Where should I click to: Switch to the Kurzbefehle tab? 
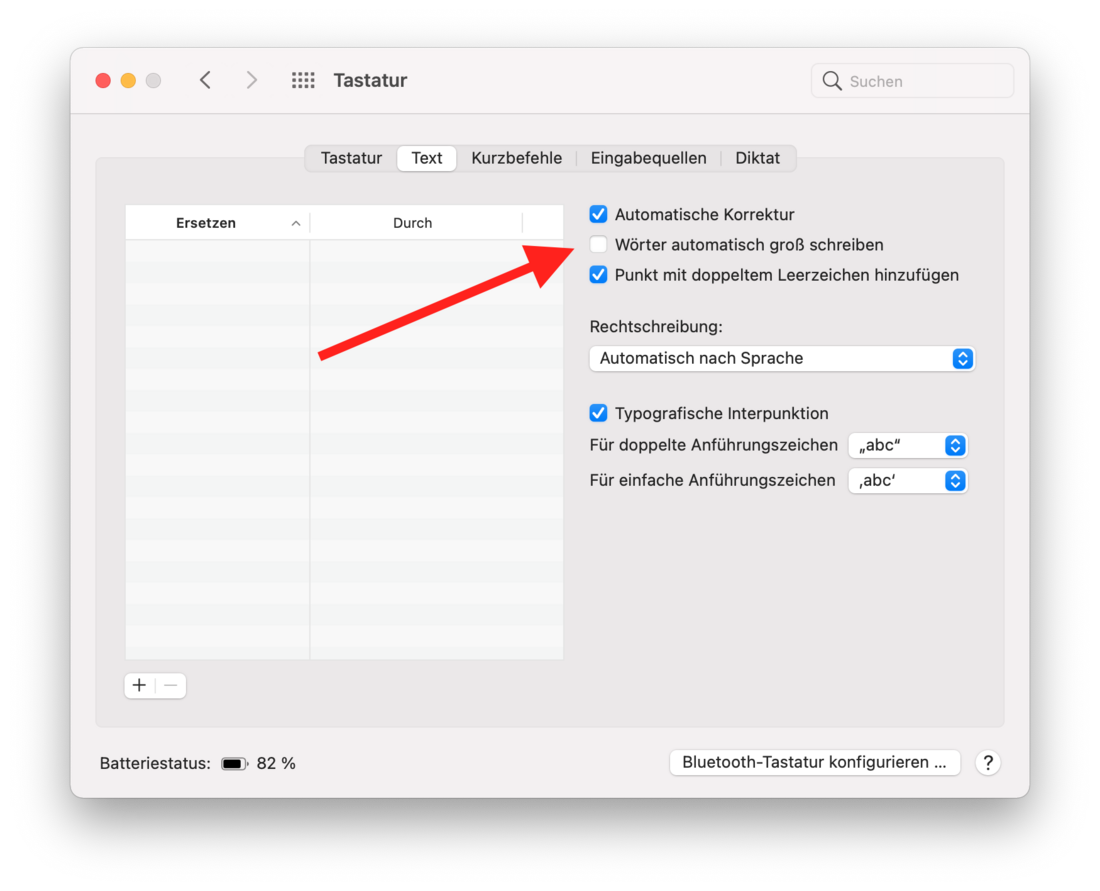[516, 158]
